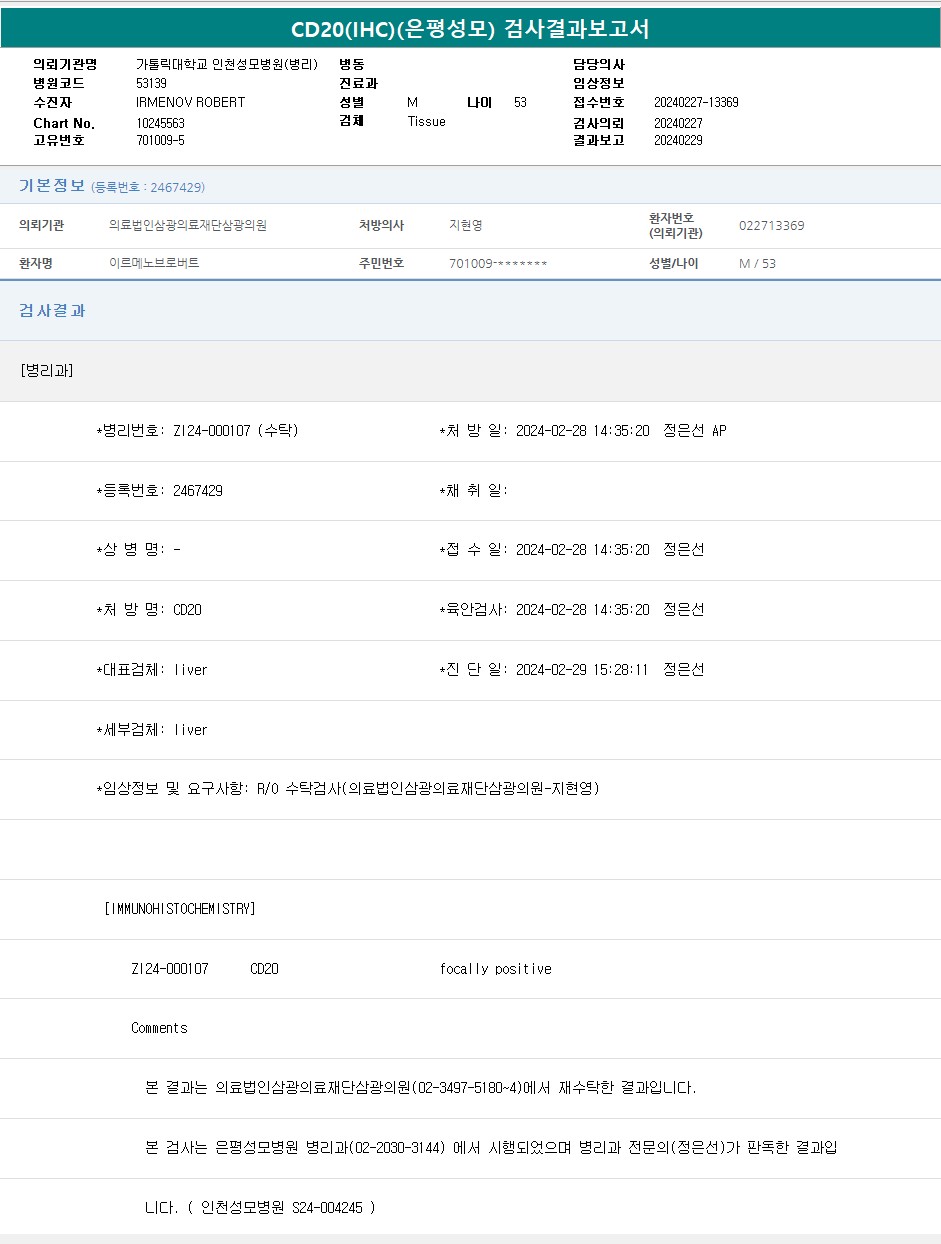This screenshot has width=941, height=1244.
Task: Select the 병리번호 ZI24-000107 (수탁) line
Action: [x=197, y=431]
